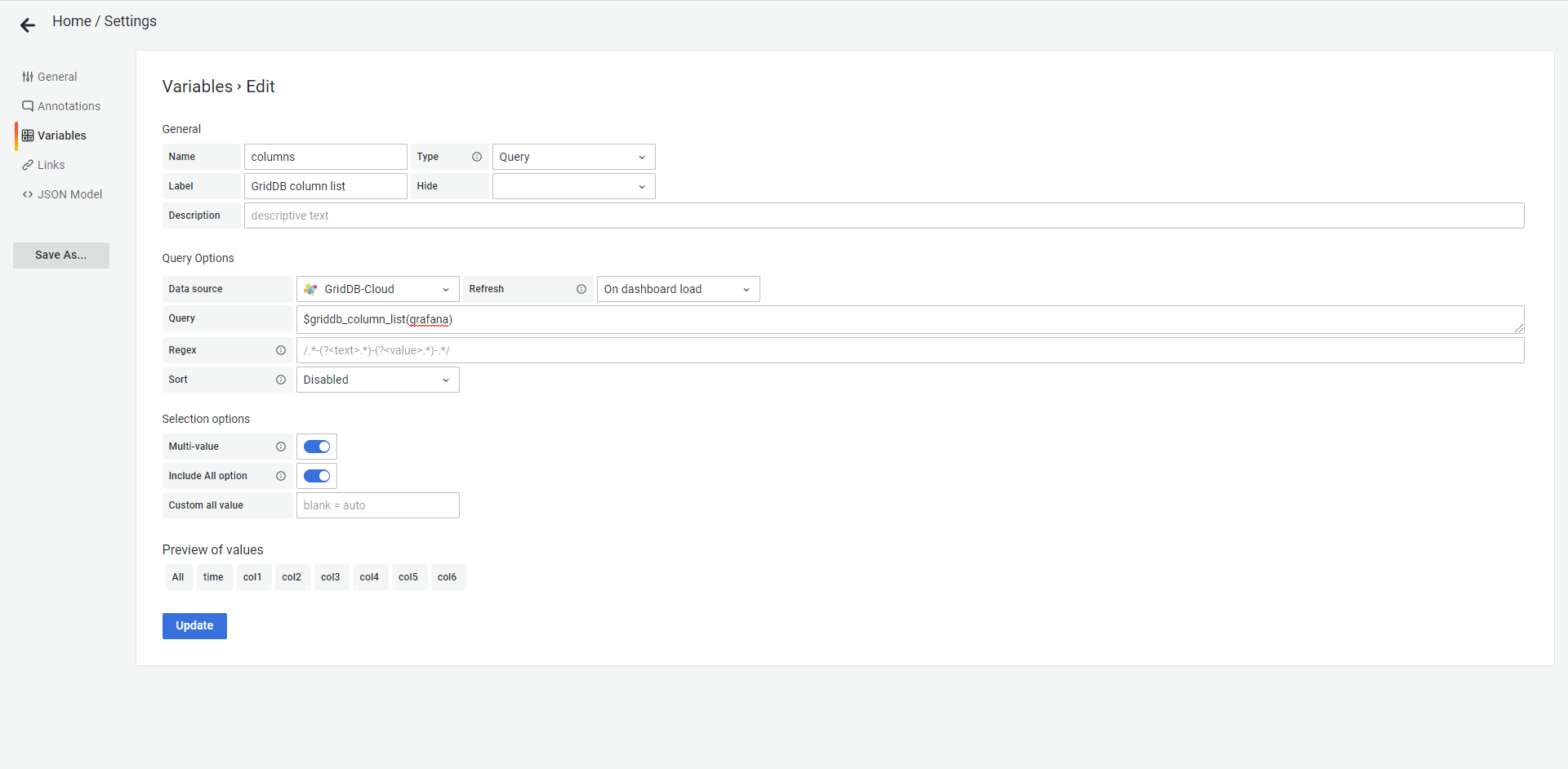Go to JSON Model in sidebar
The image size is (1568, 769).
click(x=69, y=194)
